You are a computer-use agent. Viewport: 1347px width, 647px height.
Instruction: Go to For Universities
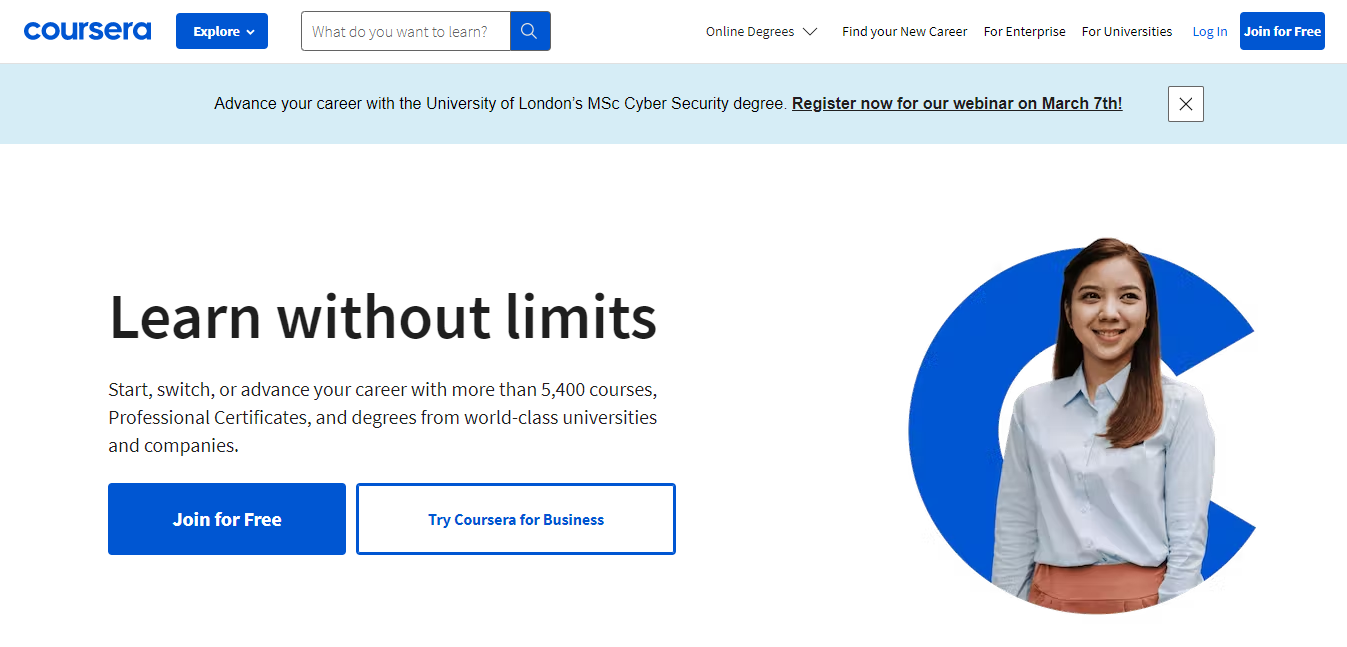(x=1126, y=32)
